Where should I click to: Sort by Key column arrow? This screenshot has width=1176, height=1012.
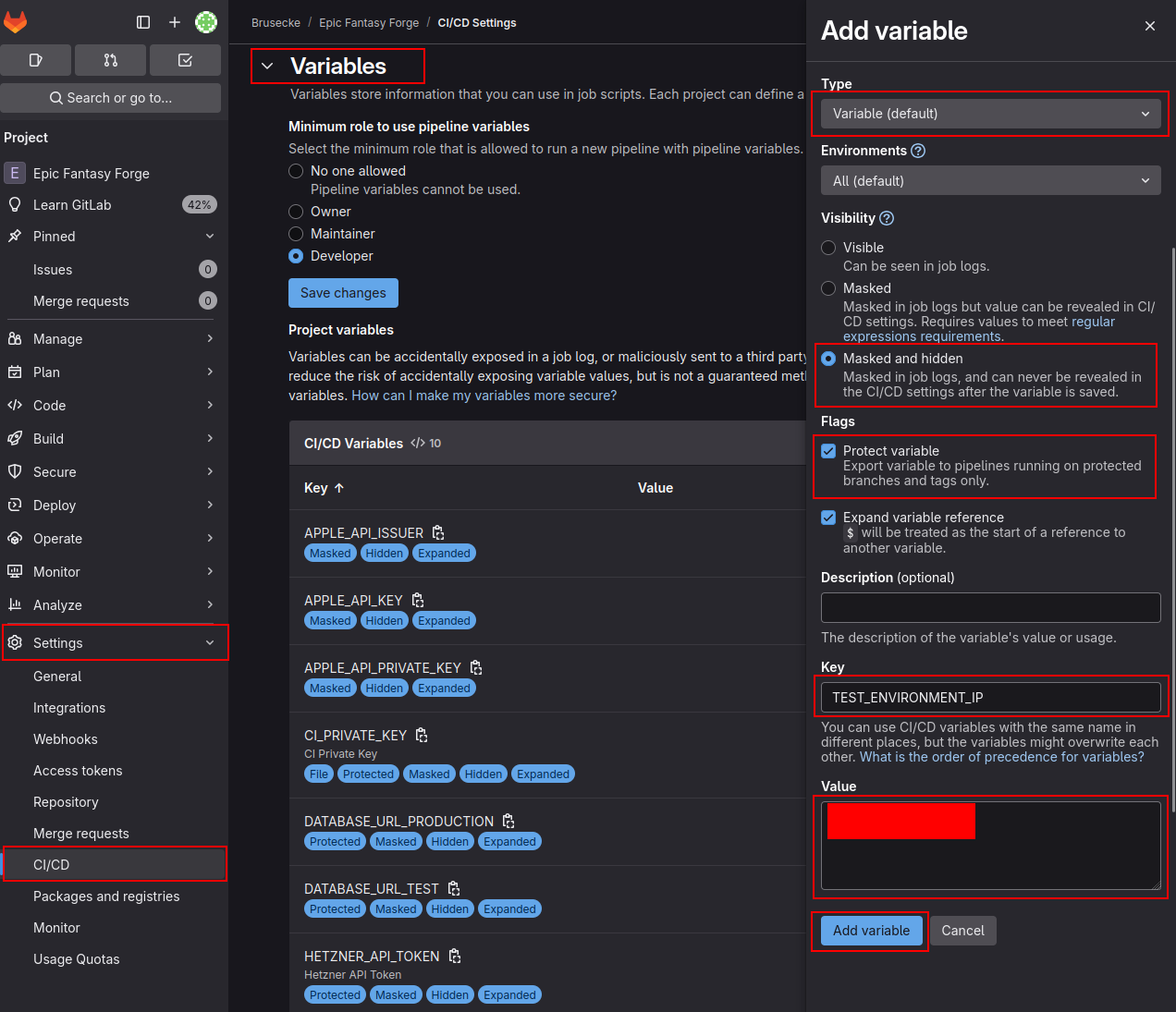pyautogui.click(x=339, y=488)
